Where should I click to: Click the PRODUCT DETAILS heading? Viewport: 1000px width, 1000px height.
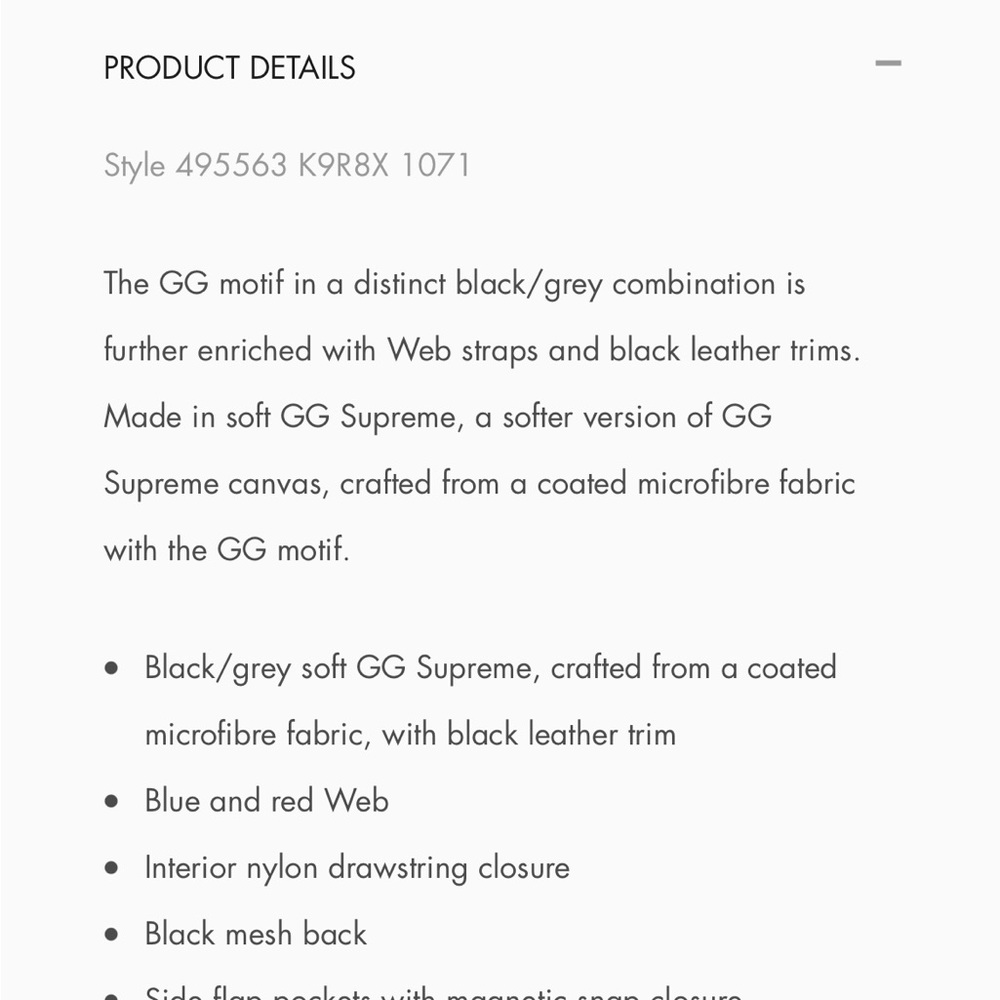coord(230,68)
